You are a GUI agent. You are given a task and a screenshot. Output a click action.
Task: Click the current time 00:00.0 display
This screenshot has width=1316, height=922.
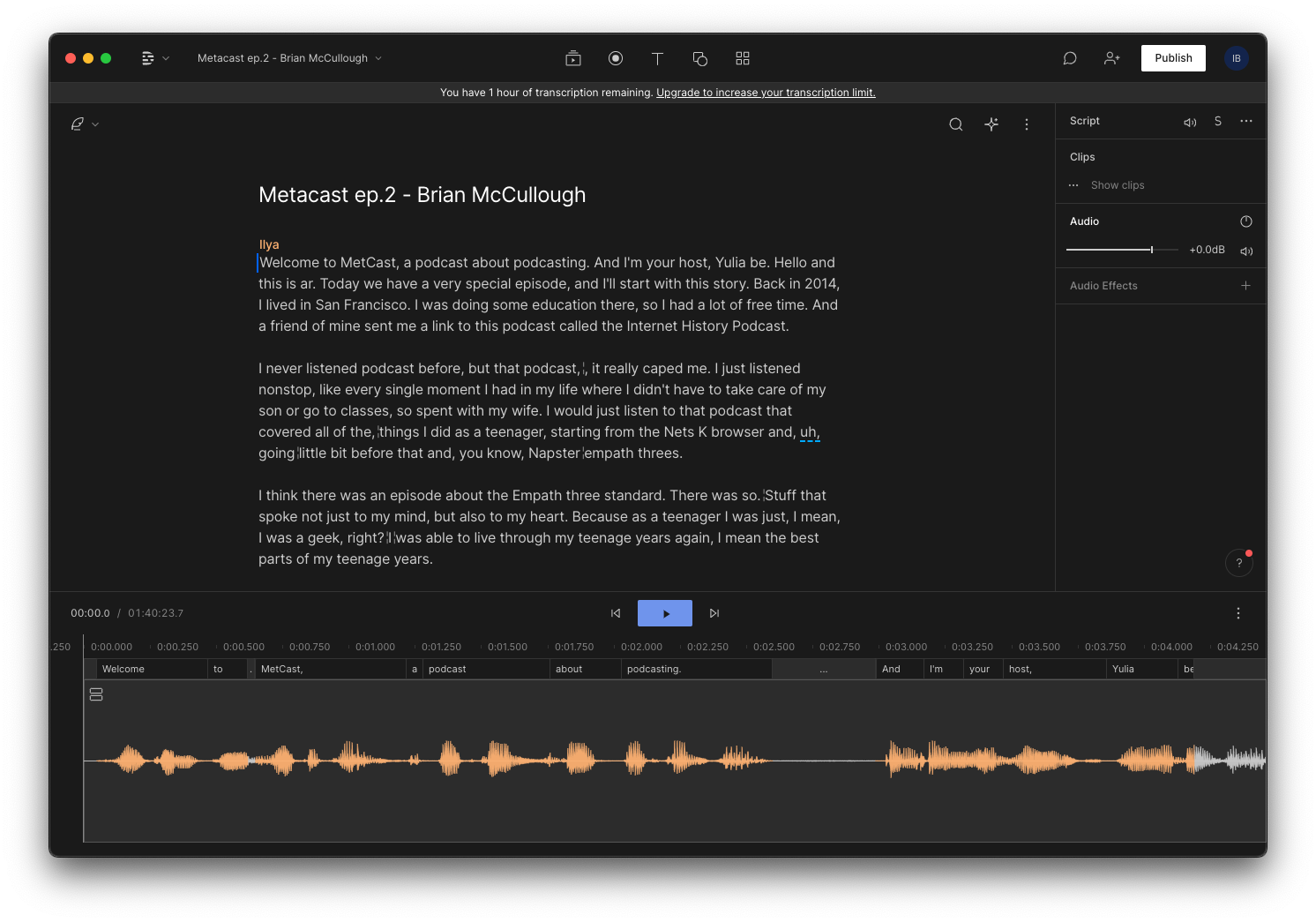tap(90, 613)
